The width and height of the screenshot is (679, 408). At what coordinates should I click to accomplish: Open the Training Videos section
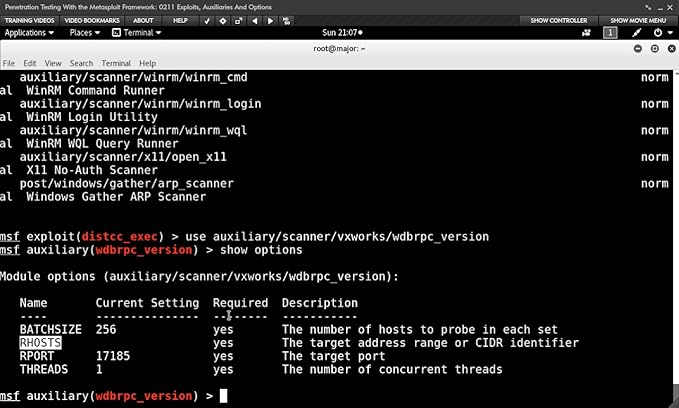pyautogui.click(x=30, y=20)
